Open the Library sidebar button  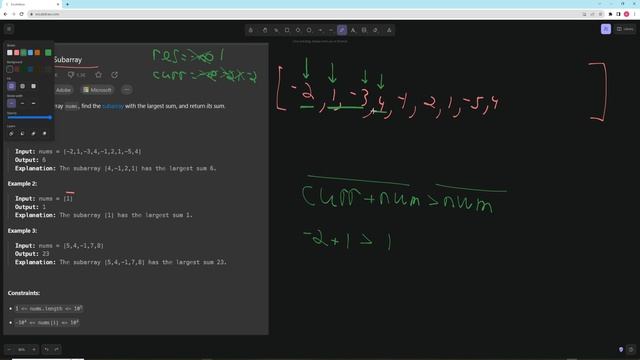(x=625, y=29)
